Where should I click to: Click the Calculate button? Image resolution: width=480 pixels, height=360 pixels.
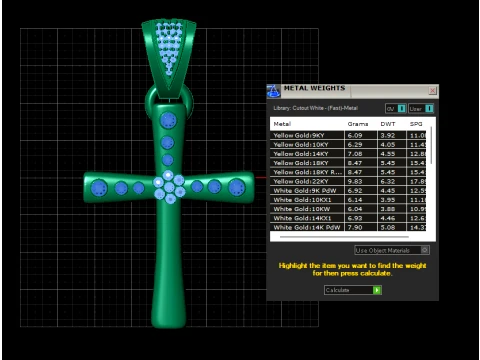[x=353, y=290]
